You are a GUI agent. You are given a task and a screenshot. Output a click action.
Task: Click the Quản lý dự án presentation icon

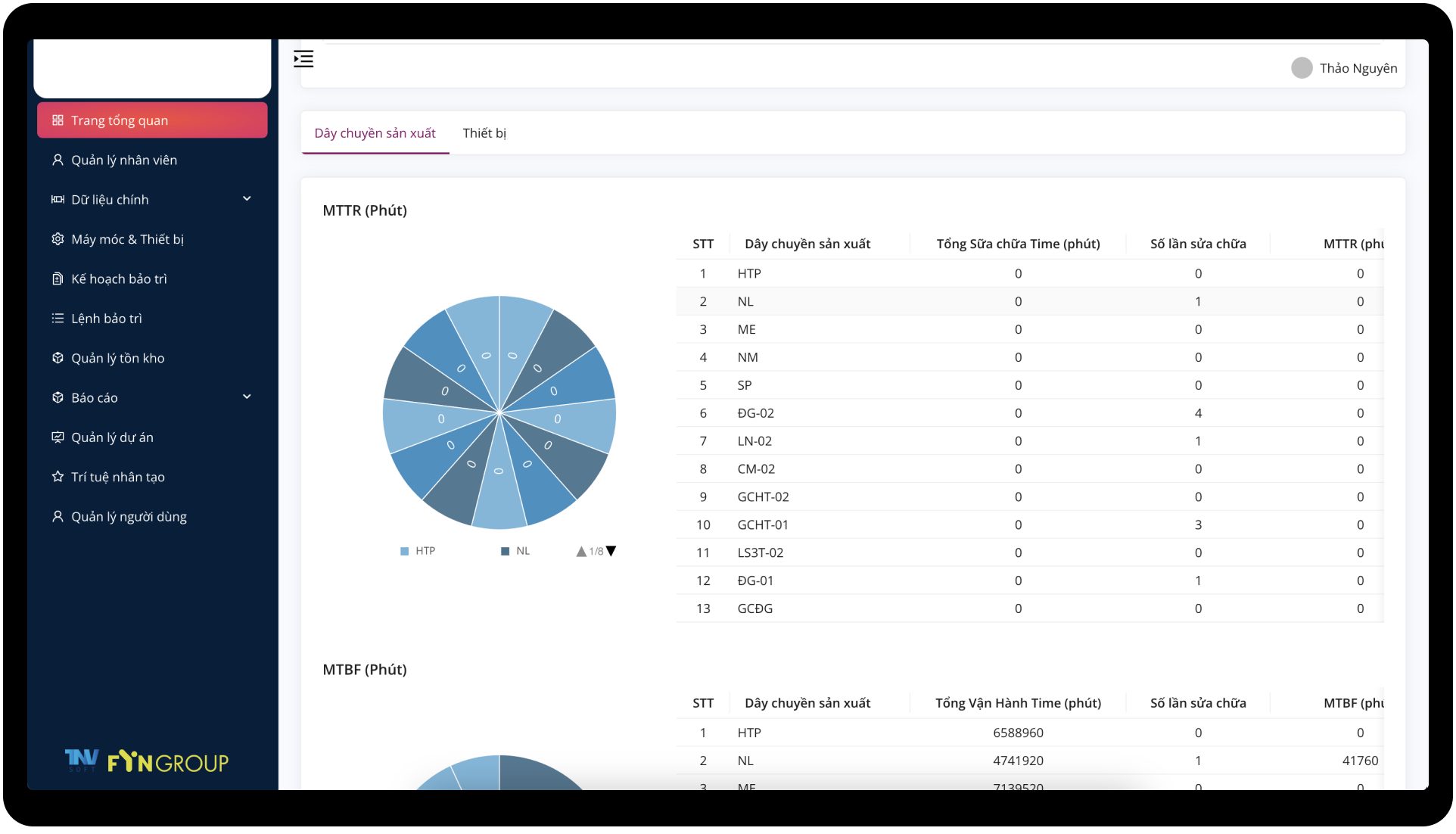click(x=58, y=437)
